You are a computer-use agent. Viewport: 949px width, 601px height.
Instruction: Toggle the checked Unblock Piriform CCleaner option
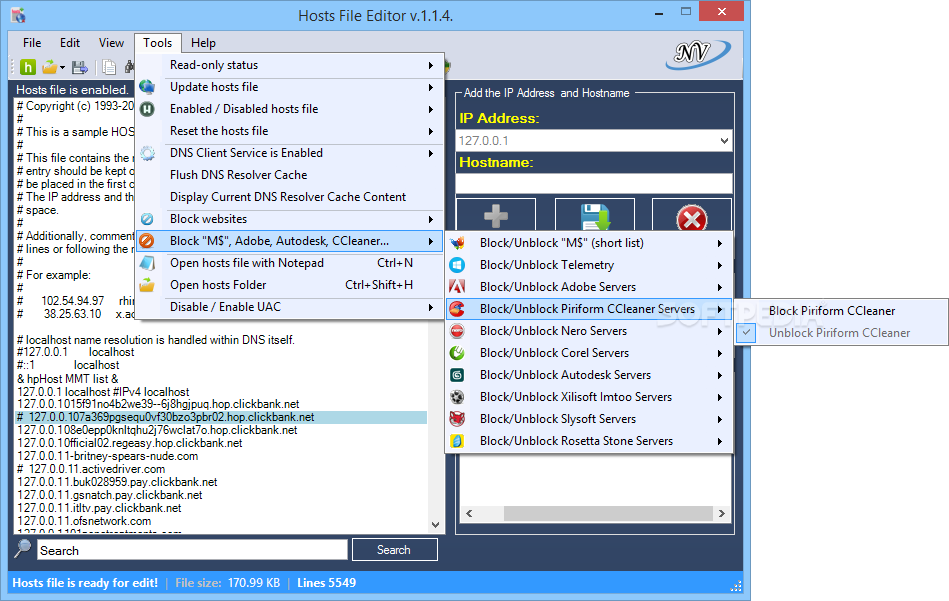pos(841,333)
